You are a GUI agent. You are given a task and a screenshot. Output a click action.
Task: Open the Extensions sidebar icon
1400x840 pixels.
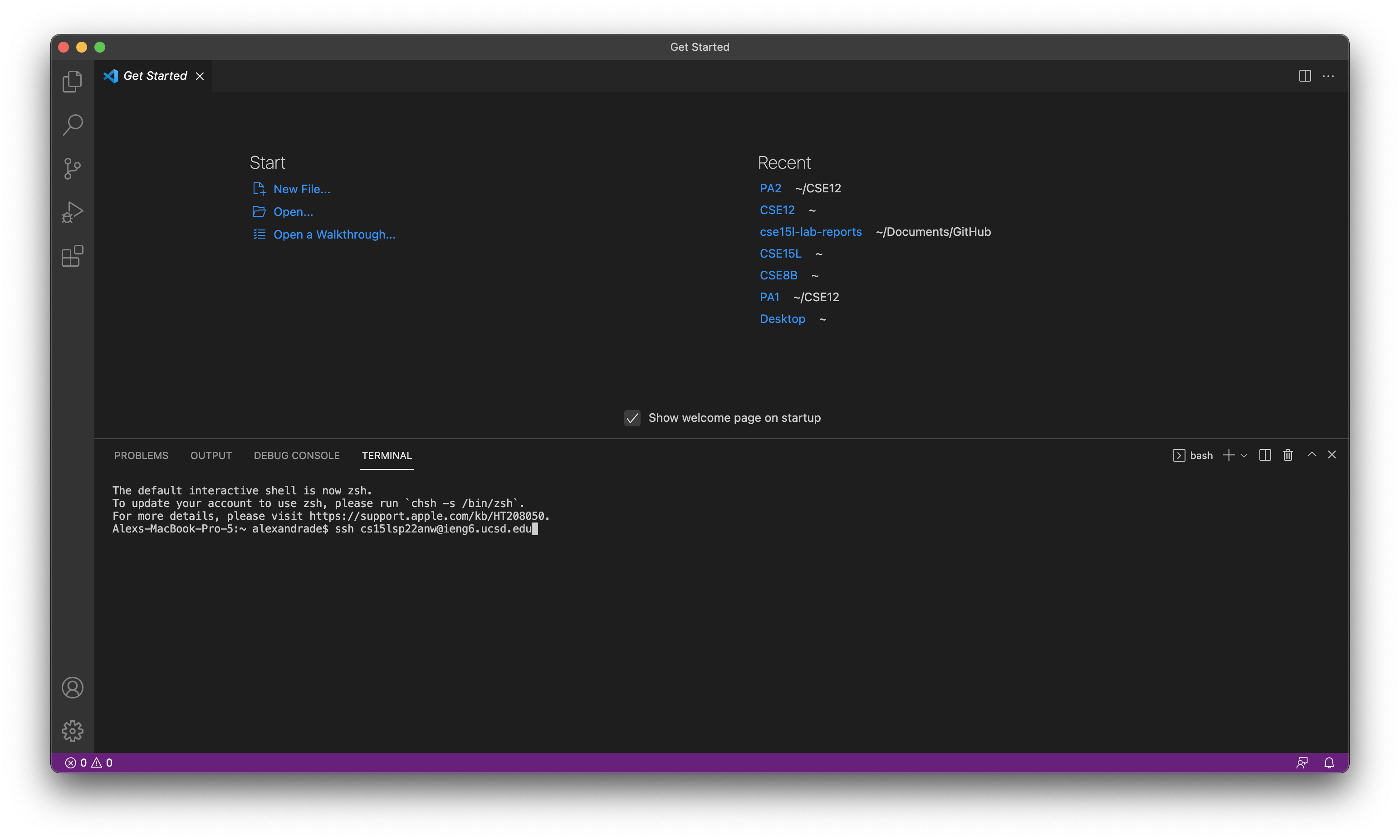point(72,256)
